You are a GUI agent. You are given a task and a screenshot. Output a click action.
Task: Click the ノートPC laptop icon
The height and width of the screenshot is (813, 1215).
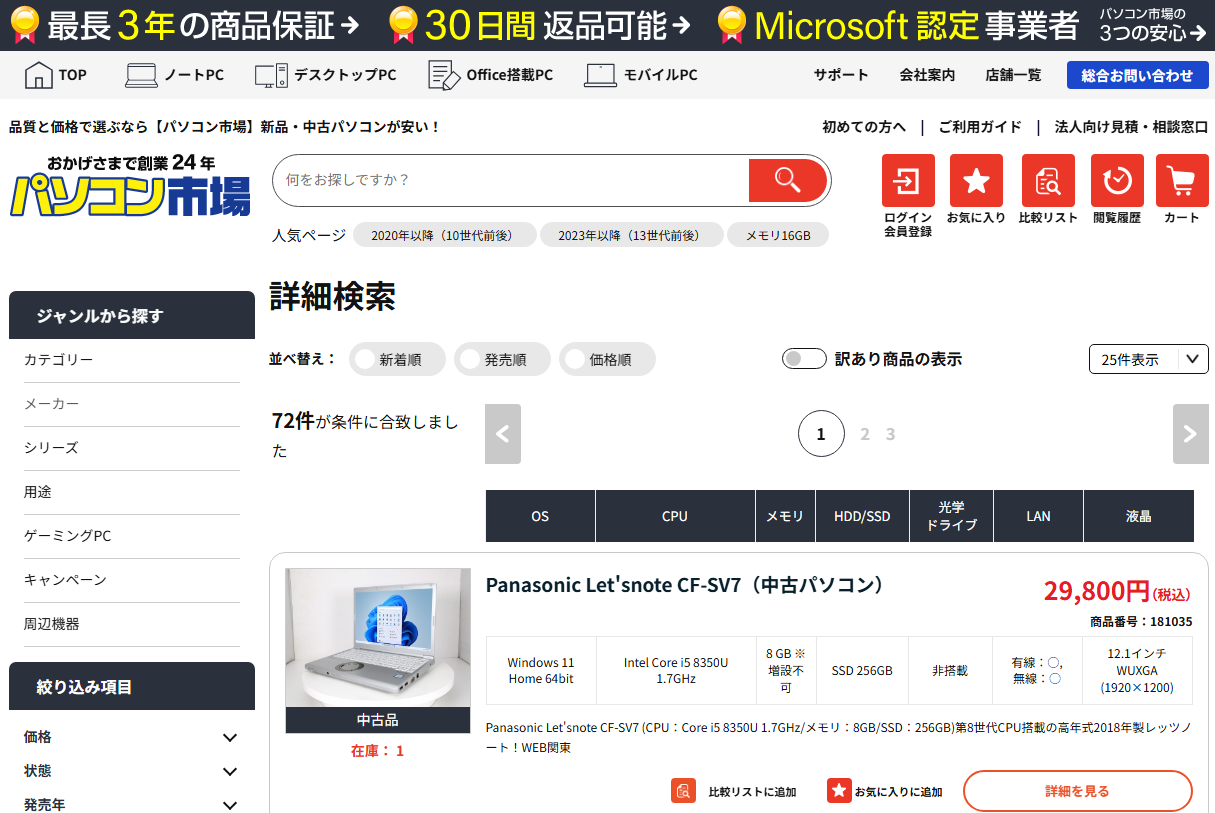pos(141,75)
